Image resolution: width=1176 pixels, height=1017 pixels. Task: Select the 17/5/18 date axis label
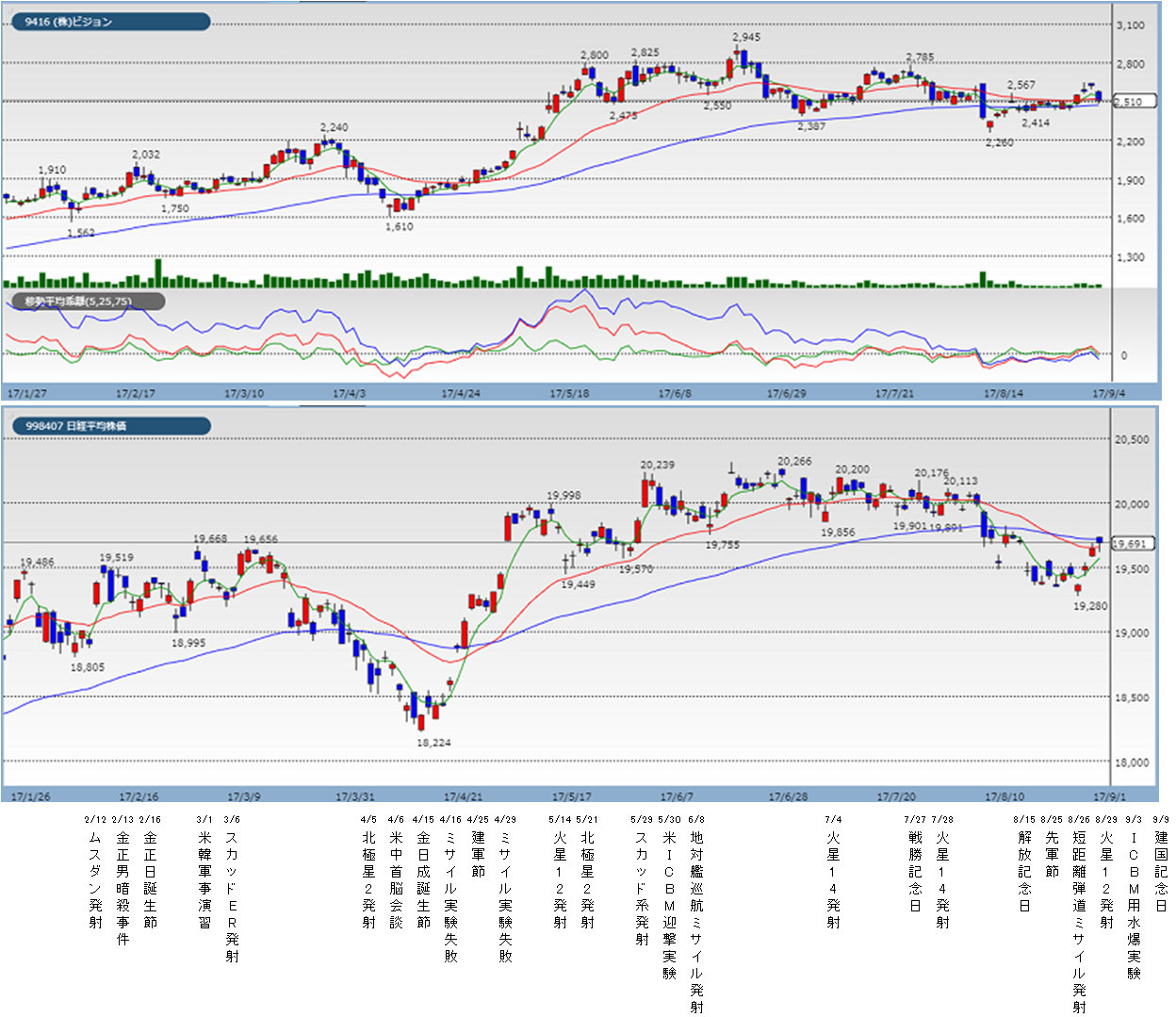click(570, 393)
